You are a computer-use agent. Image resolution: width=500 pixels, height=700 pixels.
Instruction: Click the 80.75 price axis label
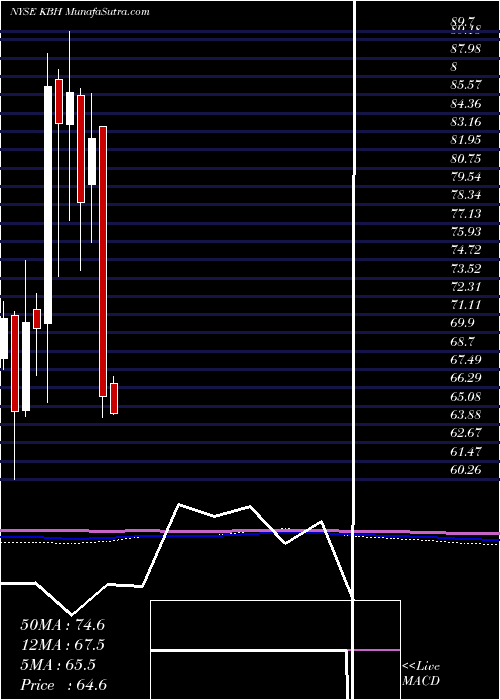coord(466,158)
